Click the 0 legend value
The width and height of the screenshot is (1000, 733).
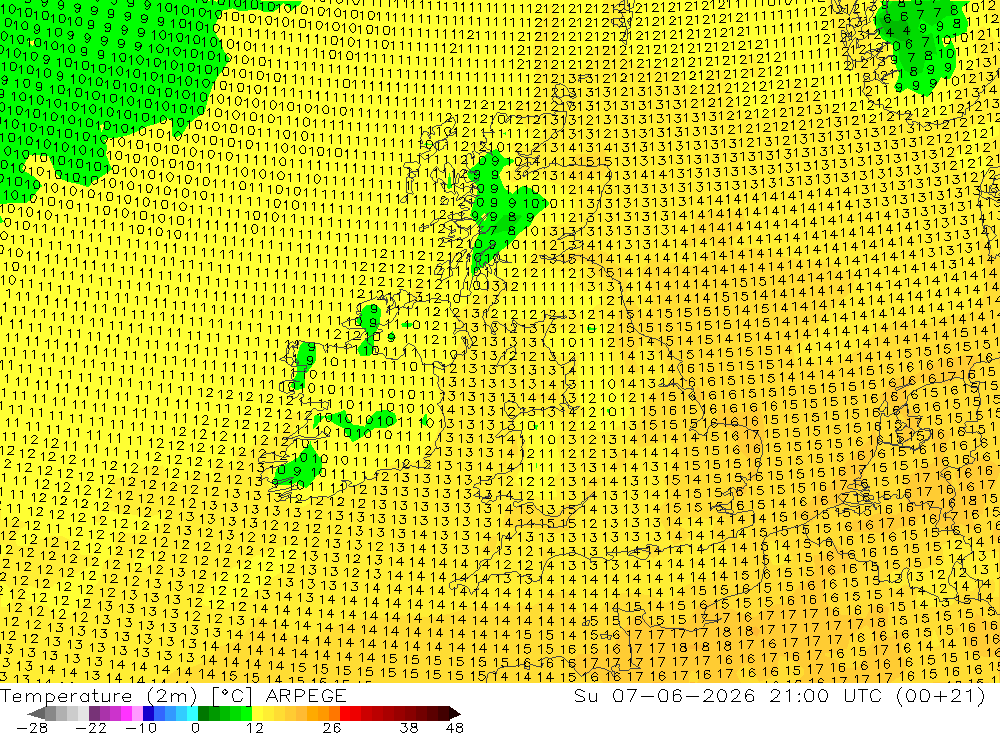tap(195, 728)
